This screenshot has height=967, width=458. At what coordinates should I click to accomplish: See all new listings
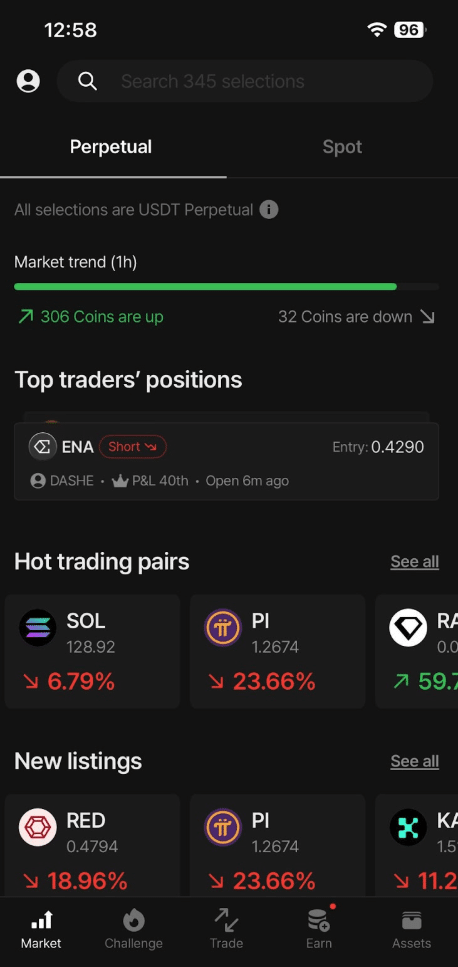pyautogui.click(x=415, y=762)
